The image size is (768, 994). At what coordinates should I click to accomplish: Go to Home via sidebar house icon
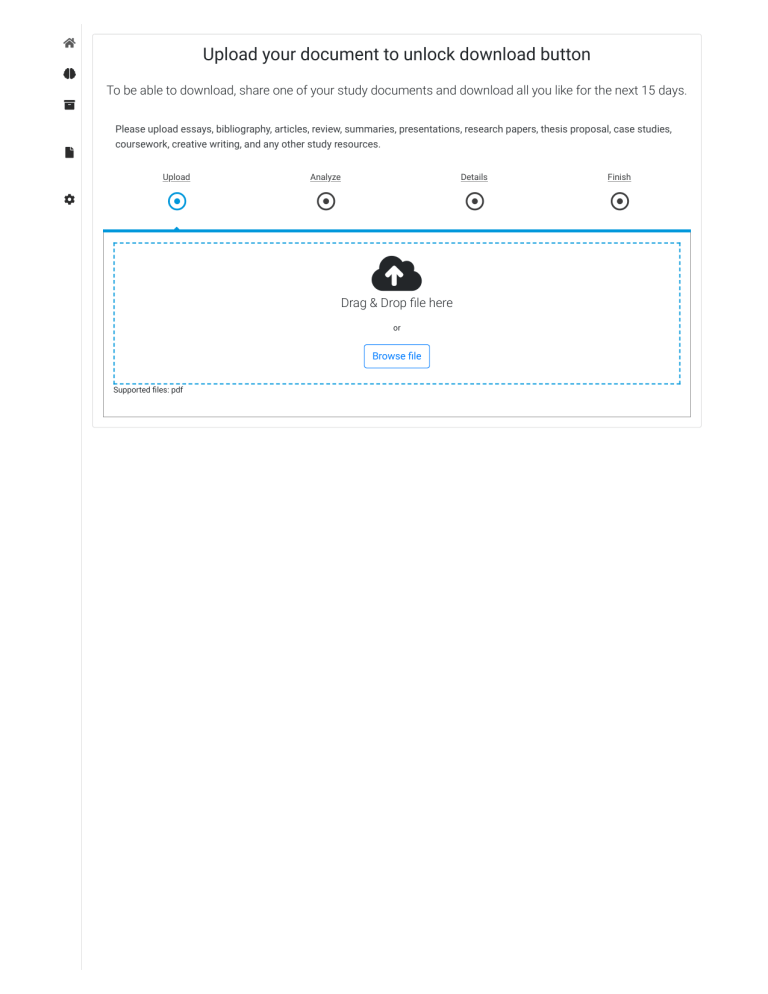click(x=69, y=43)
